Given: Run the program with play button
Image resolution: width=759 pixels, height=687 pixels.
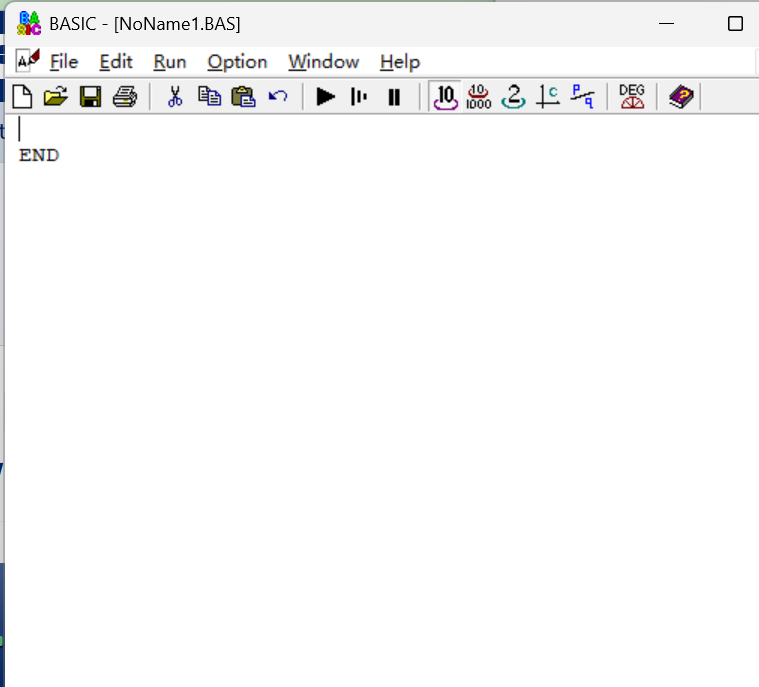Looking at the screenshot, I should click(x=325, y=96).
